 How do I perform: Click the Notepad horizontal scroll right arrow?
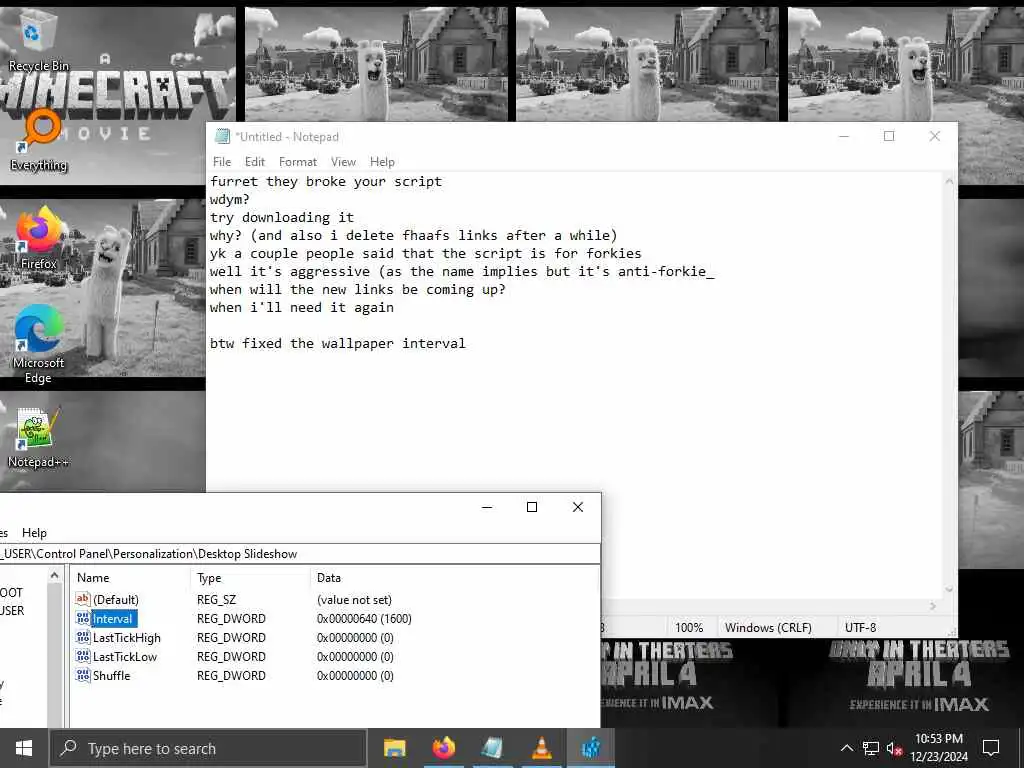(x=933, y=607)
